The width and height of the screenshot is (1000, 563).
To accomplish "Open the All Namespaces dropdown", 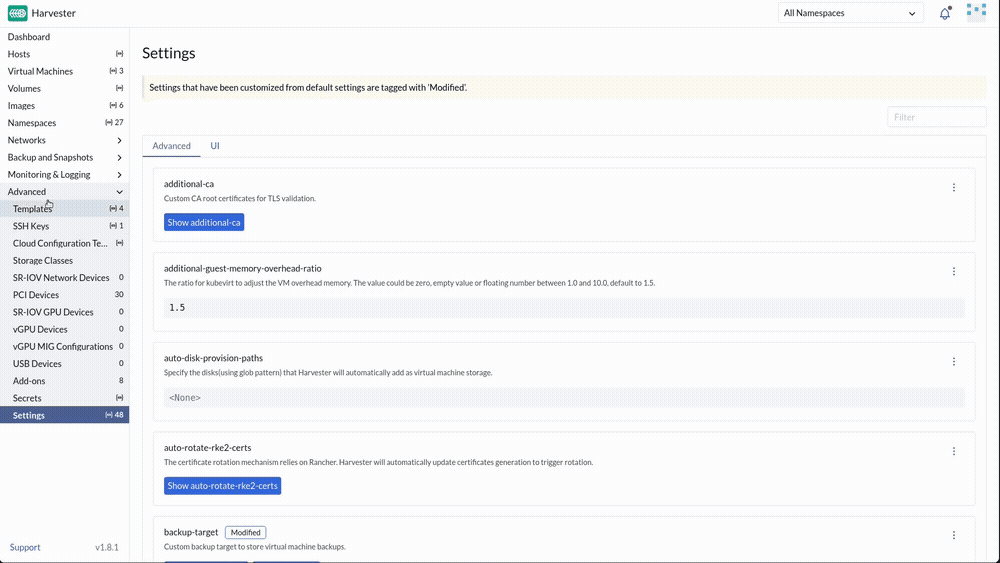I will click(x=850, y=13).
